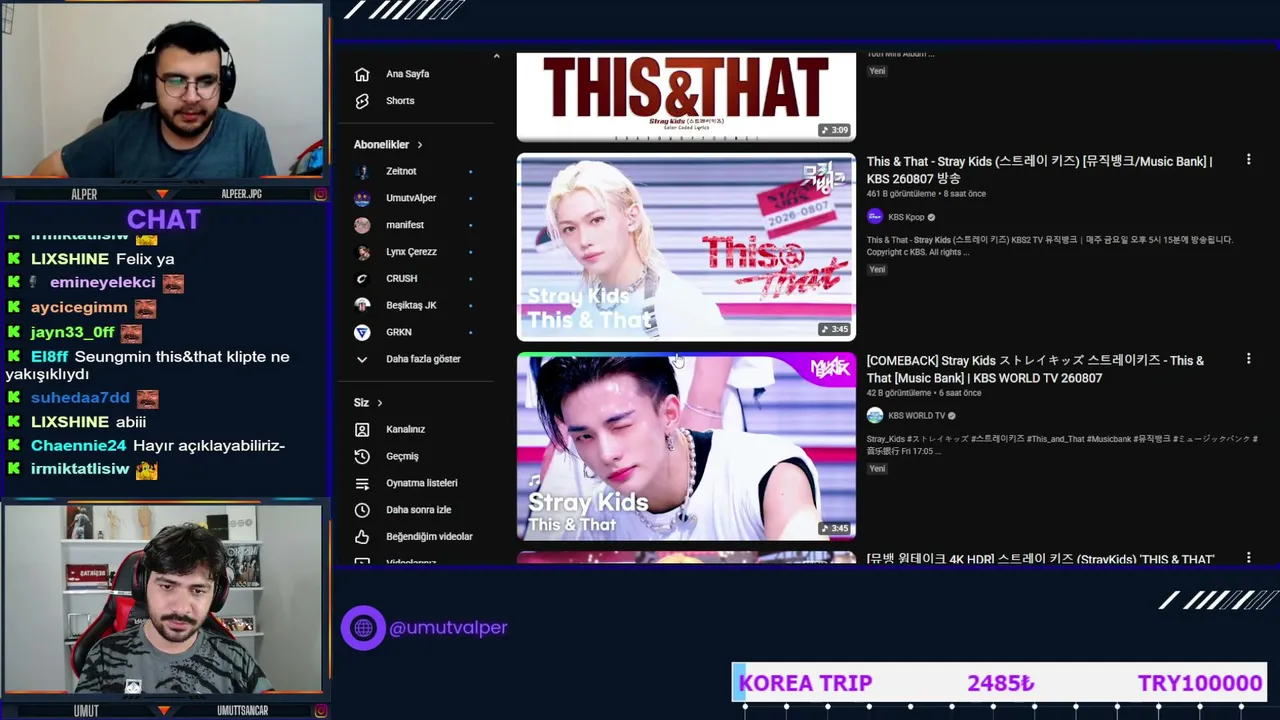The image size is (1280, 720).
Task: Open the Zeitnot channel avatar
Action: [x=362, y=171]
